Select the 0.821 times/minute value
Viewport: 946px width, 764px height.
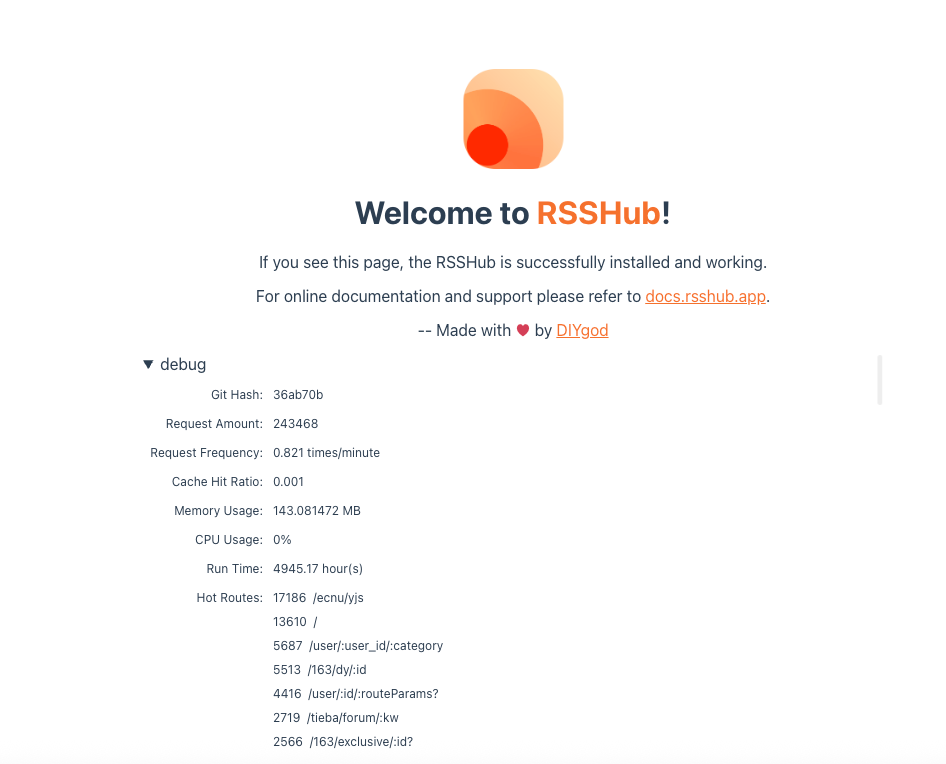(x=326, y=453)
